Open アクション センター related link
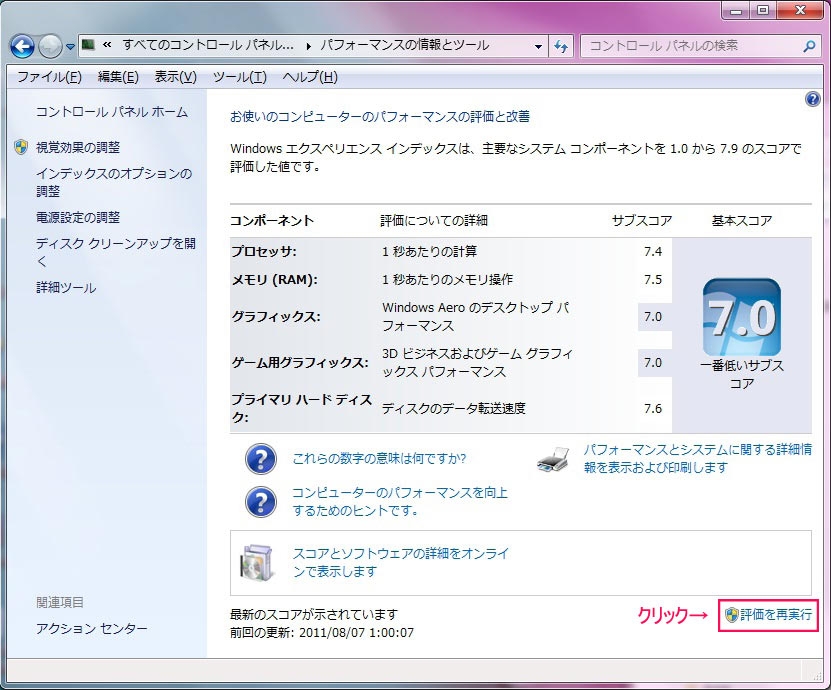The image size is (831, 690). (x=92, y=628)
